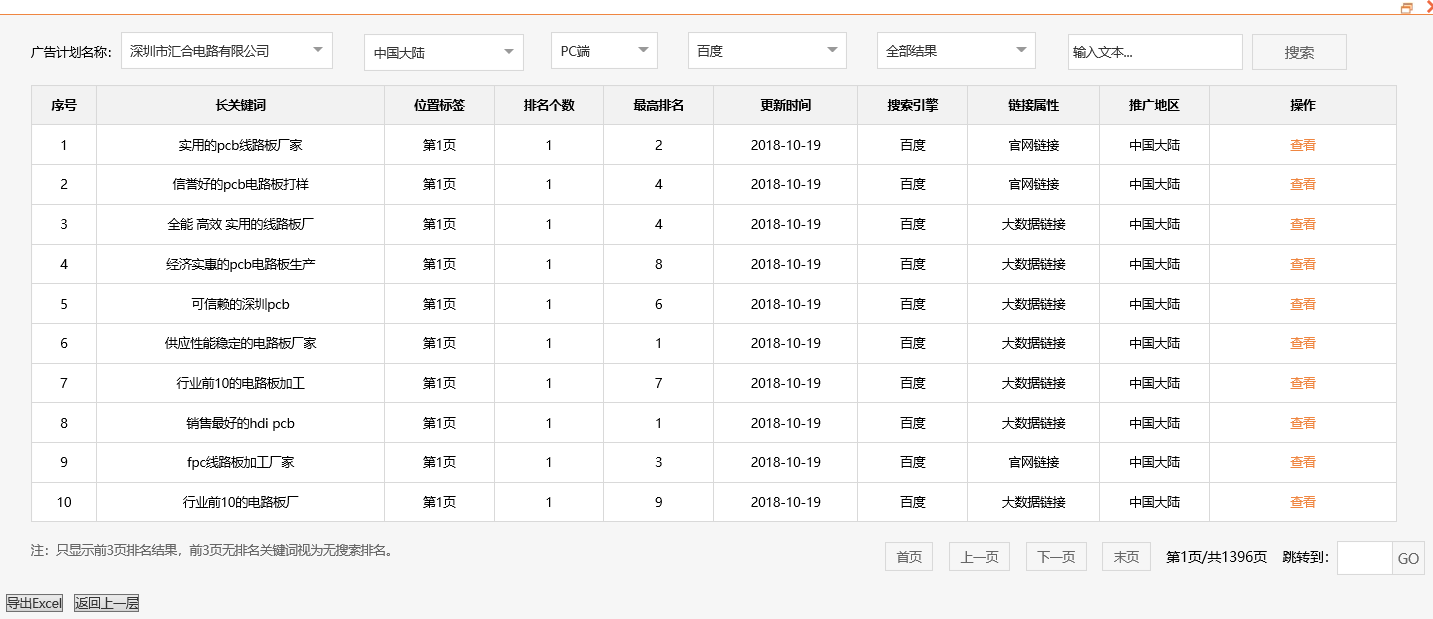Viewport: 1433px width, 619px height.
Task: Click 查看 link for 可信赖的深圳pcb
Action: click(1303, 303)
